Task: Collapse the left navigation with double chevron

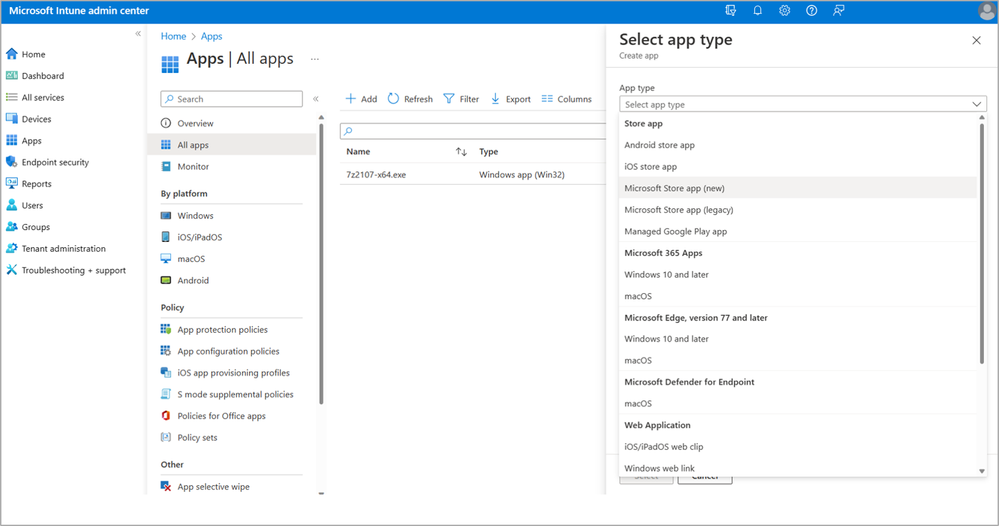Action: (138, 34)
